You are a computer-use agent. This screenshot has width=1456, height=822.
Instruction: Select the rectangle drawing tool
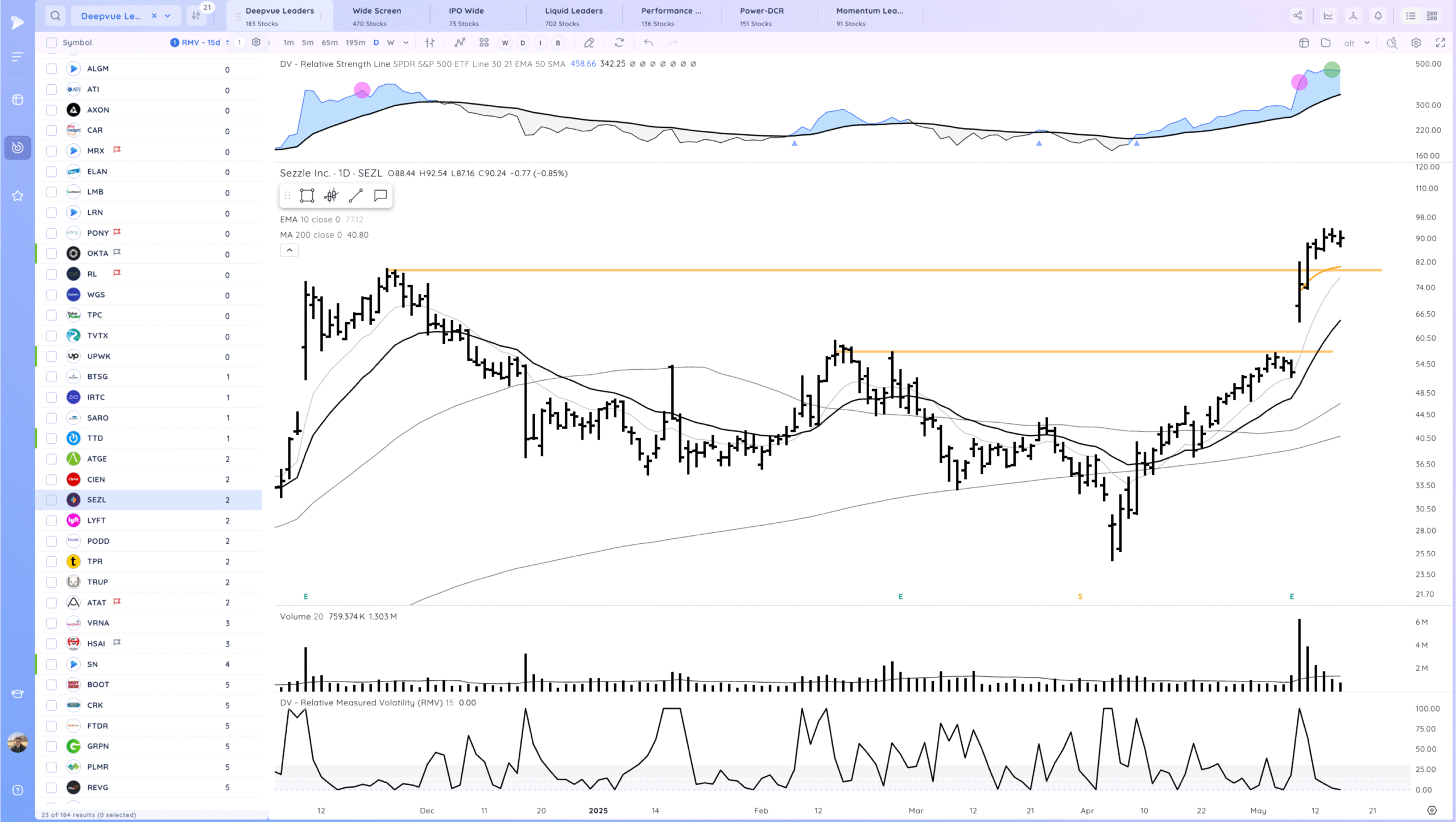307,196
